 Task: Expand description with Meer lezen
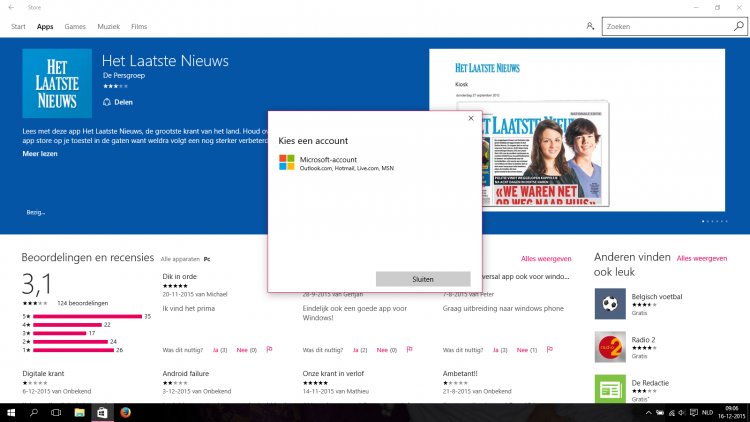pyautogui.click(x=39, y=155)
